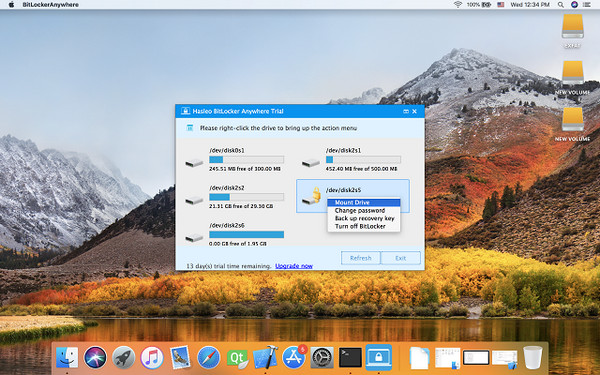Viewport: 600px width, 375px height.
Task: Open Notification Center from the menu bar
Action: [587, 5]
